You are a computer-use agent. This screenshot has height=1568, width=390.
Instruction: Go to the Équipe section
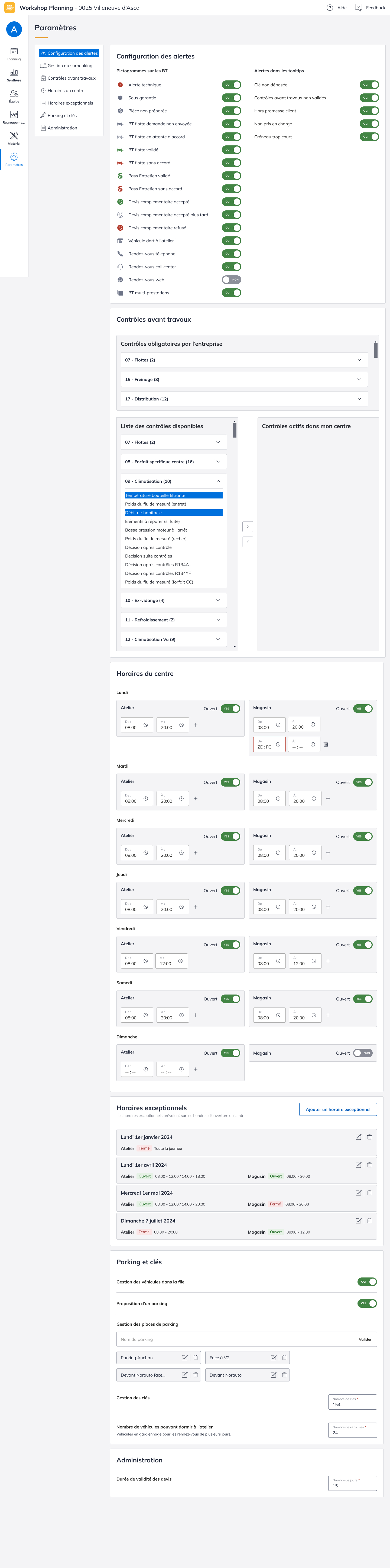coord(14,96)
